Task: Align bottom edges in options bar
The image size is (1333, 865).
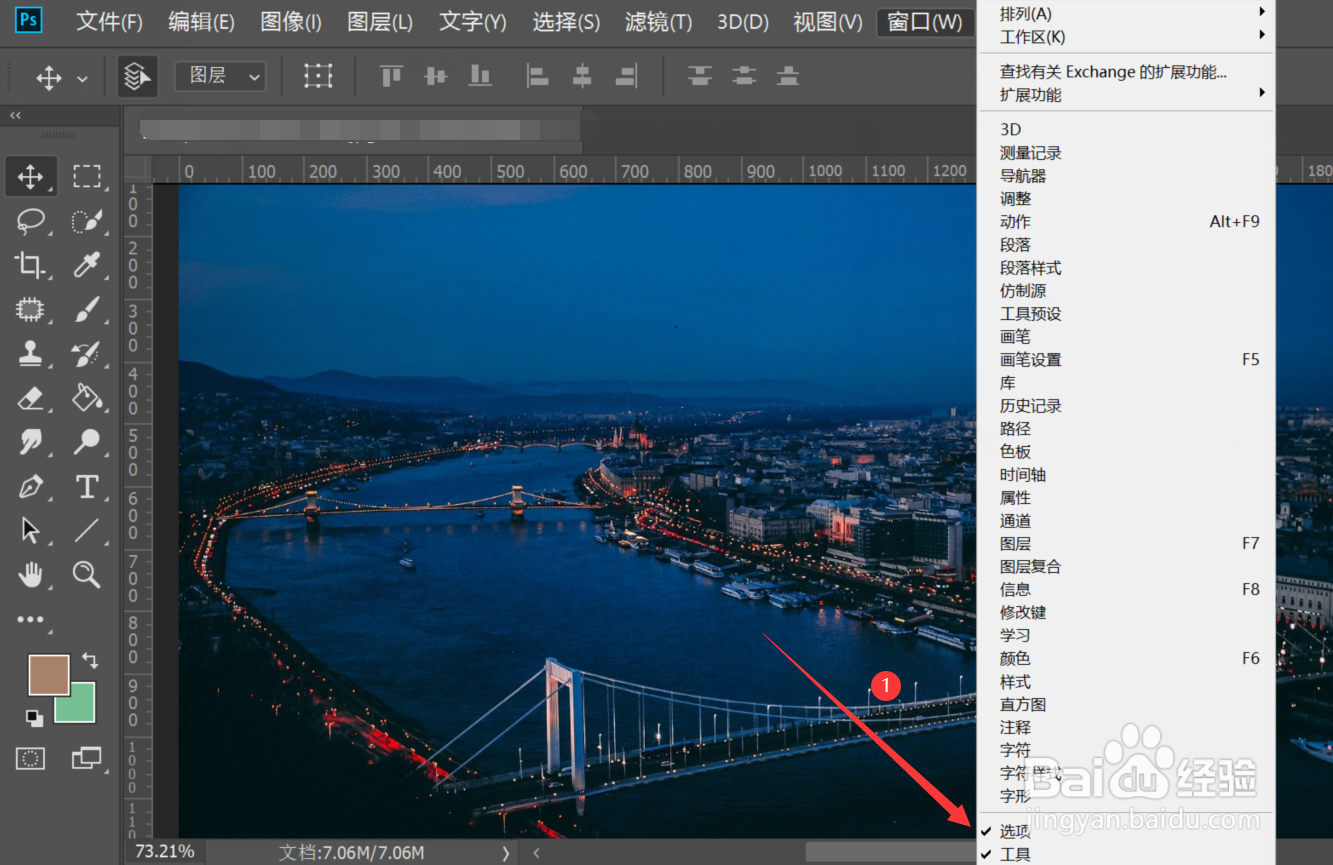Action: 480,75
